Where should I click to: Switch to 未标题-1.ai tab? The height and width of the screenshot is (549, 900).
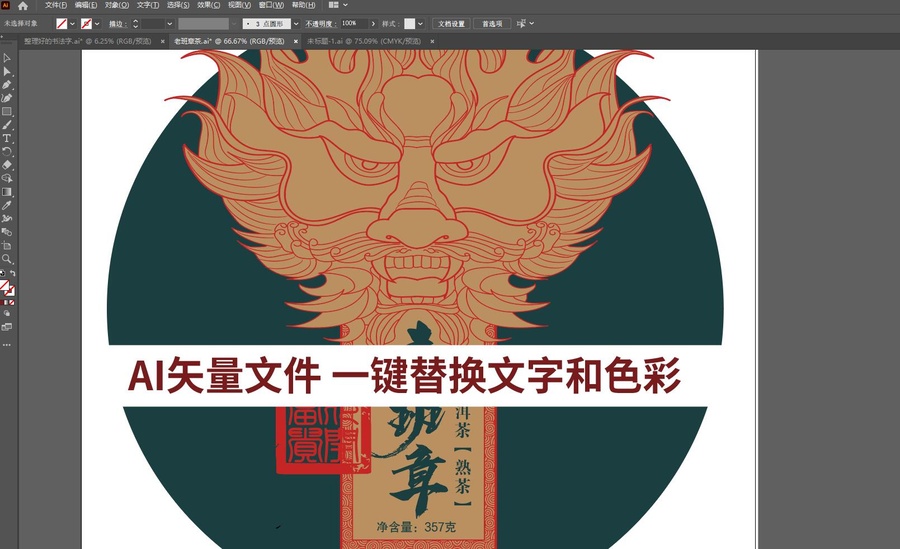tap(364, 41)
